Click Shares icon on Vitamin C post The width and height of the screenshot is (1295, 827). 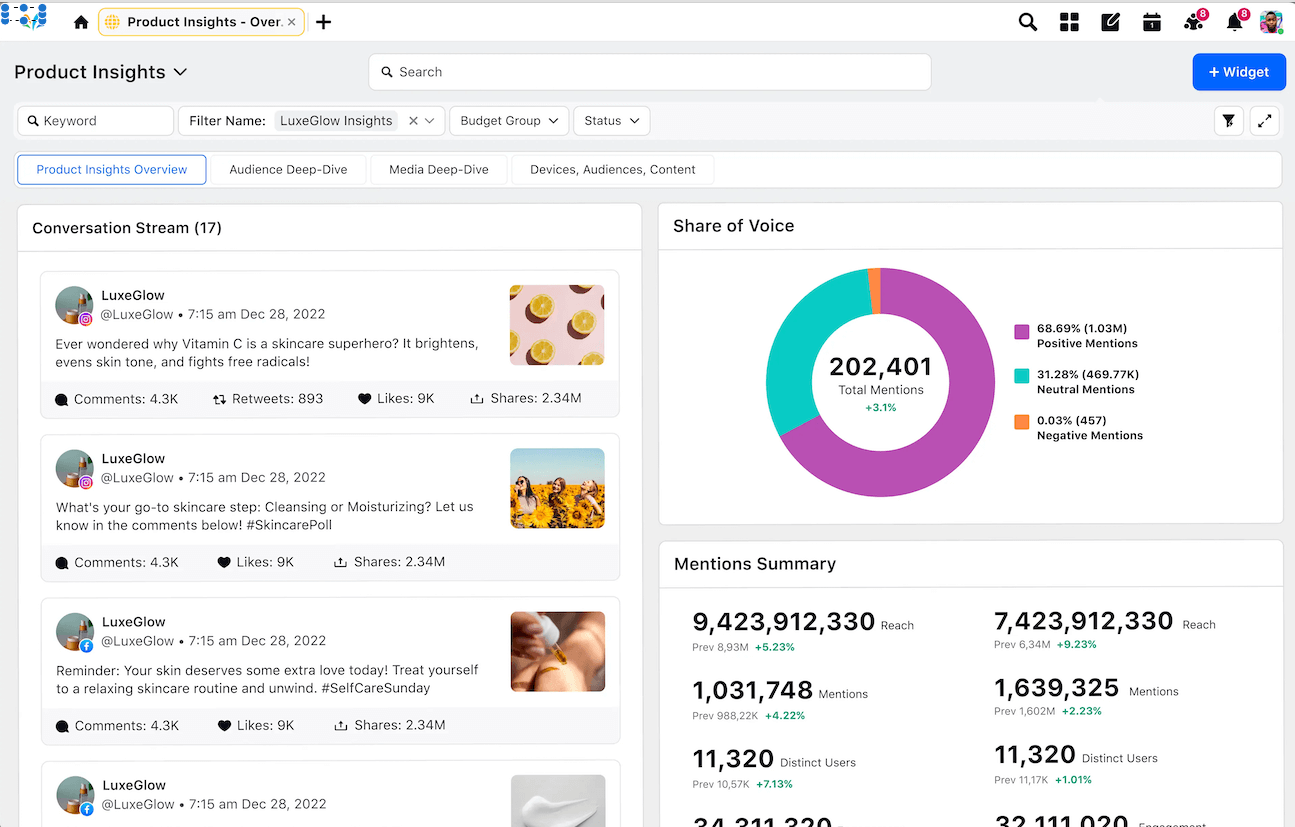point(477,399)
